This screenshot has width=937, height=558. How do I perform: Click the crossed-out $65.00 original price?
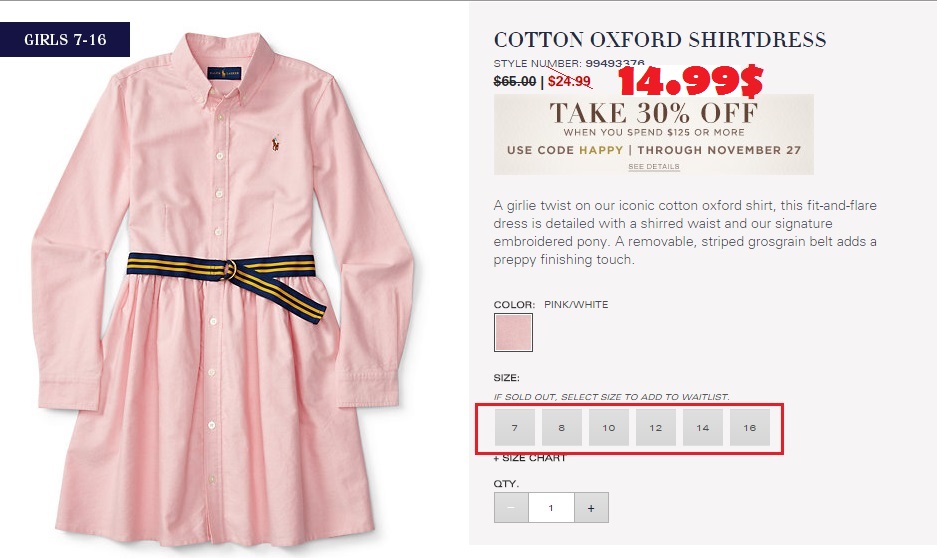click(x=514, y=82)
